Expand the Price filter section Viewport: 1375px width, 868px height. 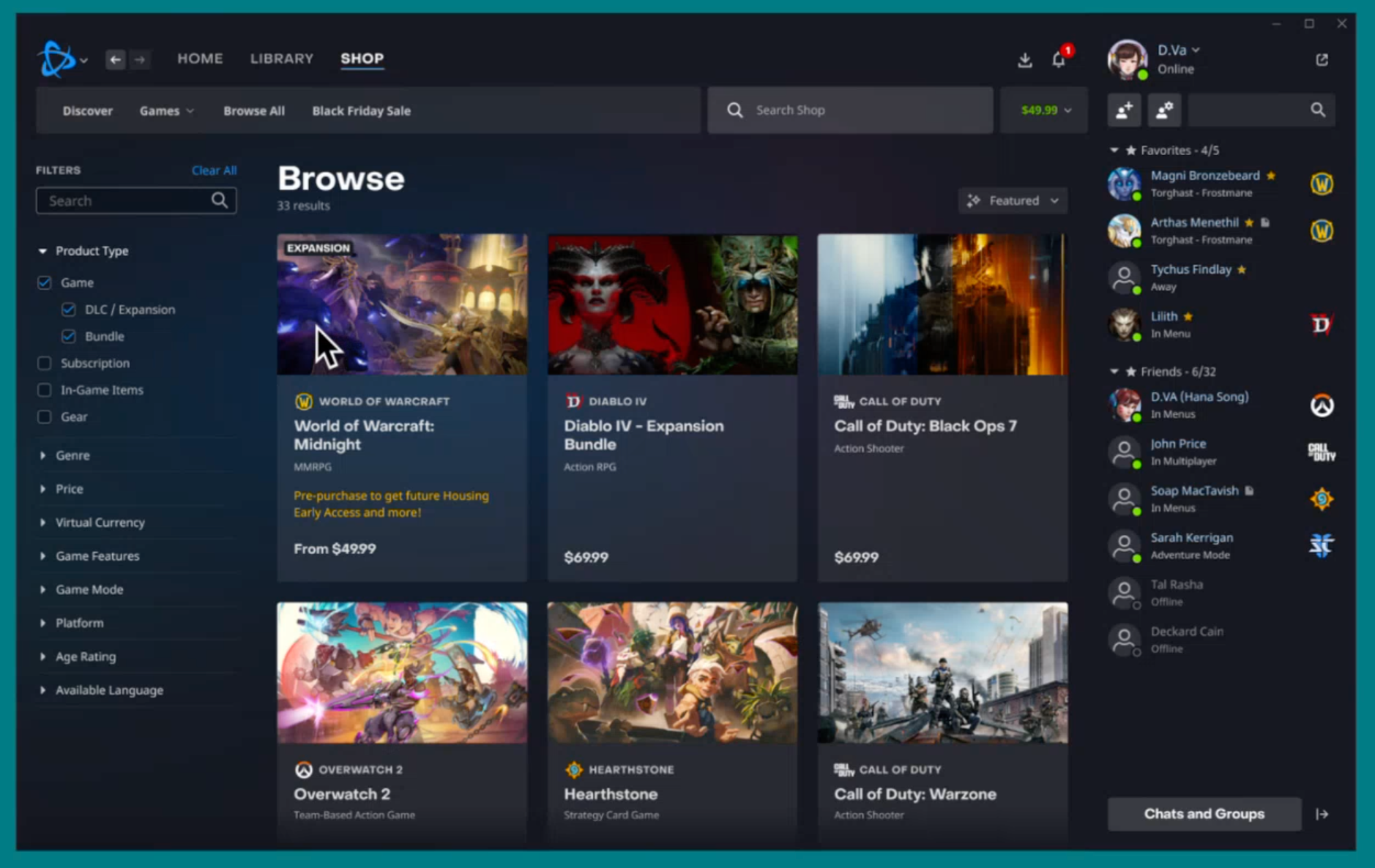pyautogui.click(x=42, y=489)
